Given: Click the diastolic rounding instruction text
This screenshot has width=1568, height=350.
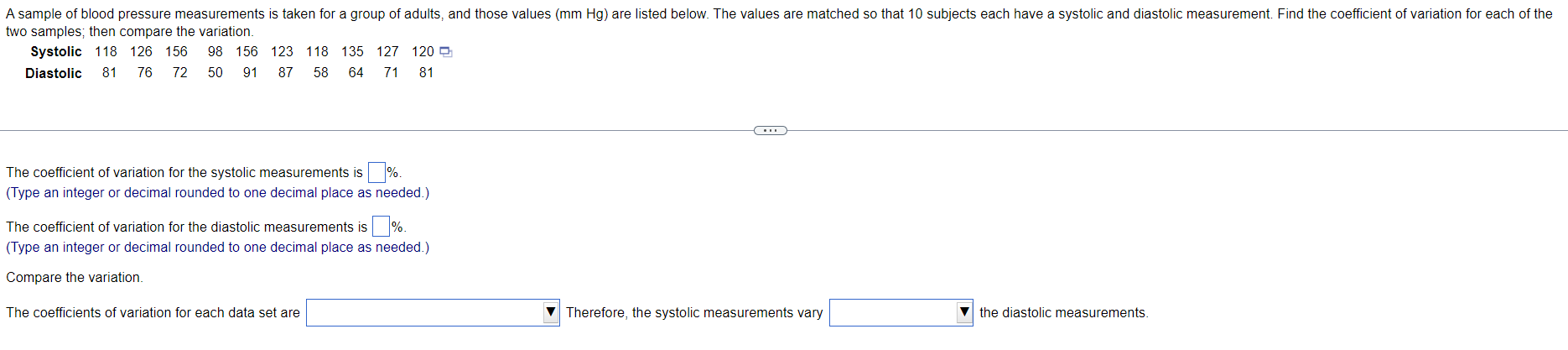Looking at the screenshot, I should [217, 248].
